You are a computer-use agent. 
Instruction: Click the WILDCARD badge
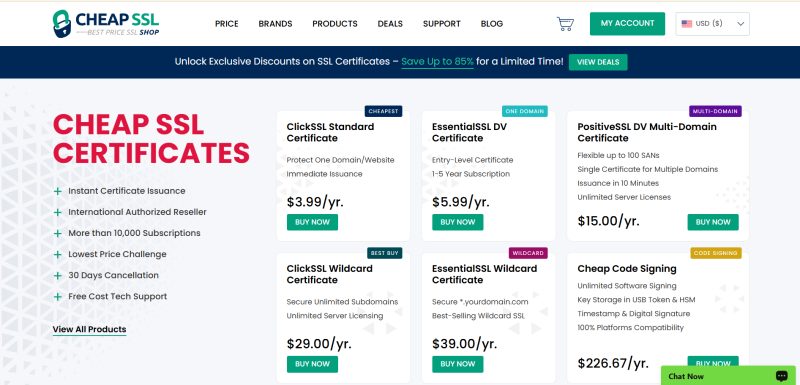tap(528, 253)
